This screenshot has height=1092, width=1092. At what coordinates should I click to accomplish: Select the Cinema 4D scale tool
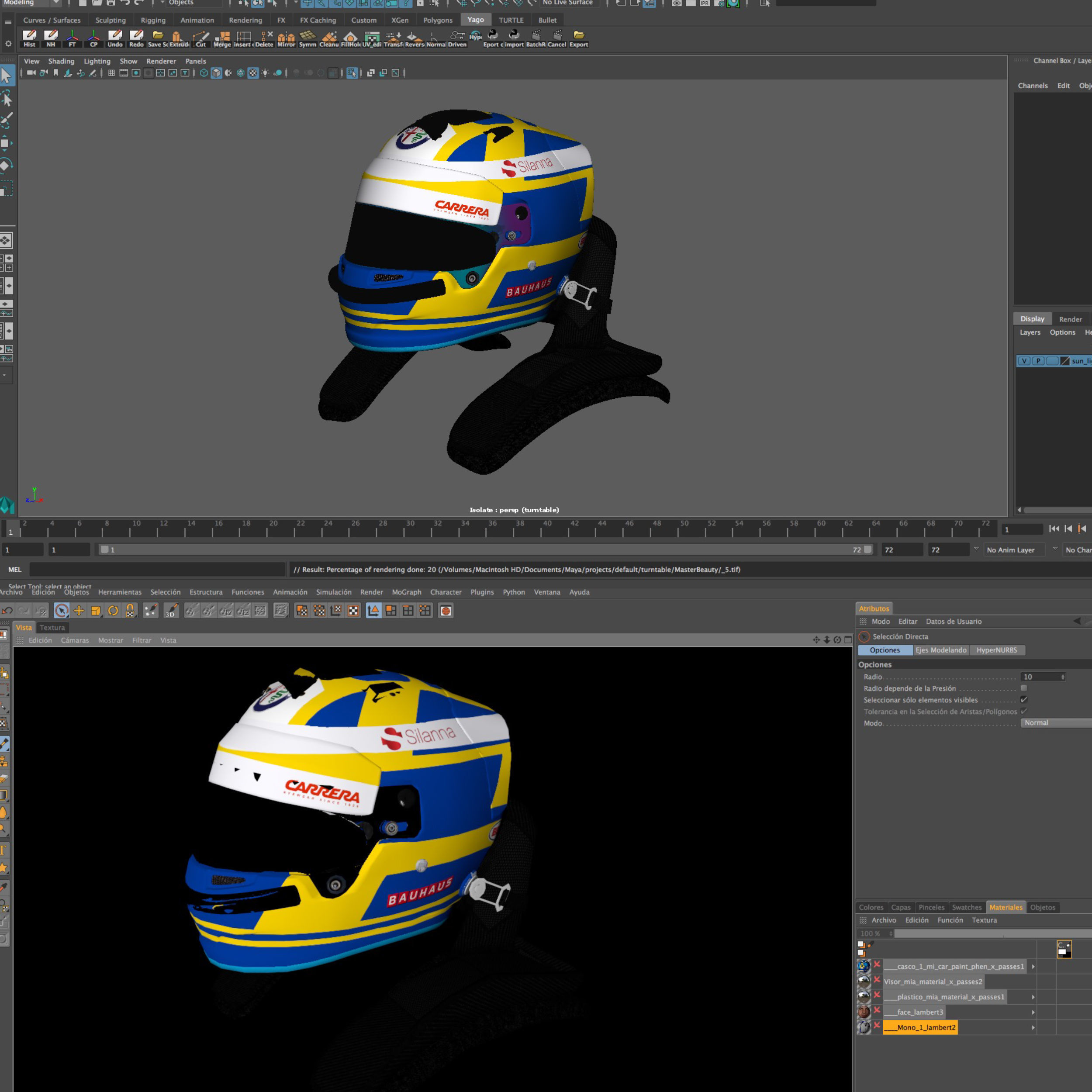click(x=96, y=611)
